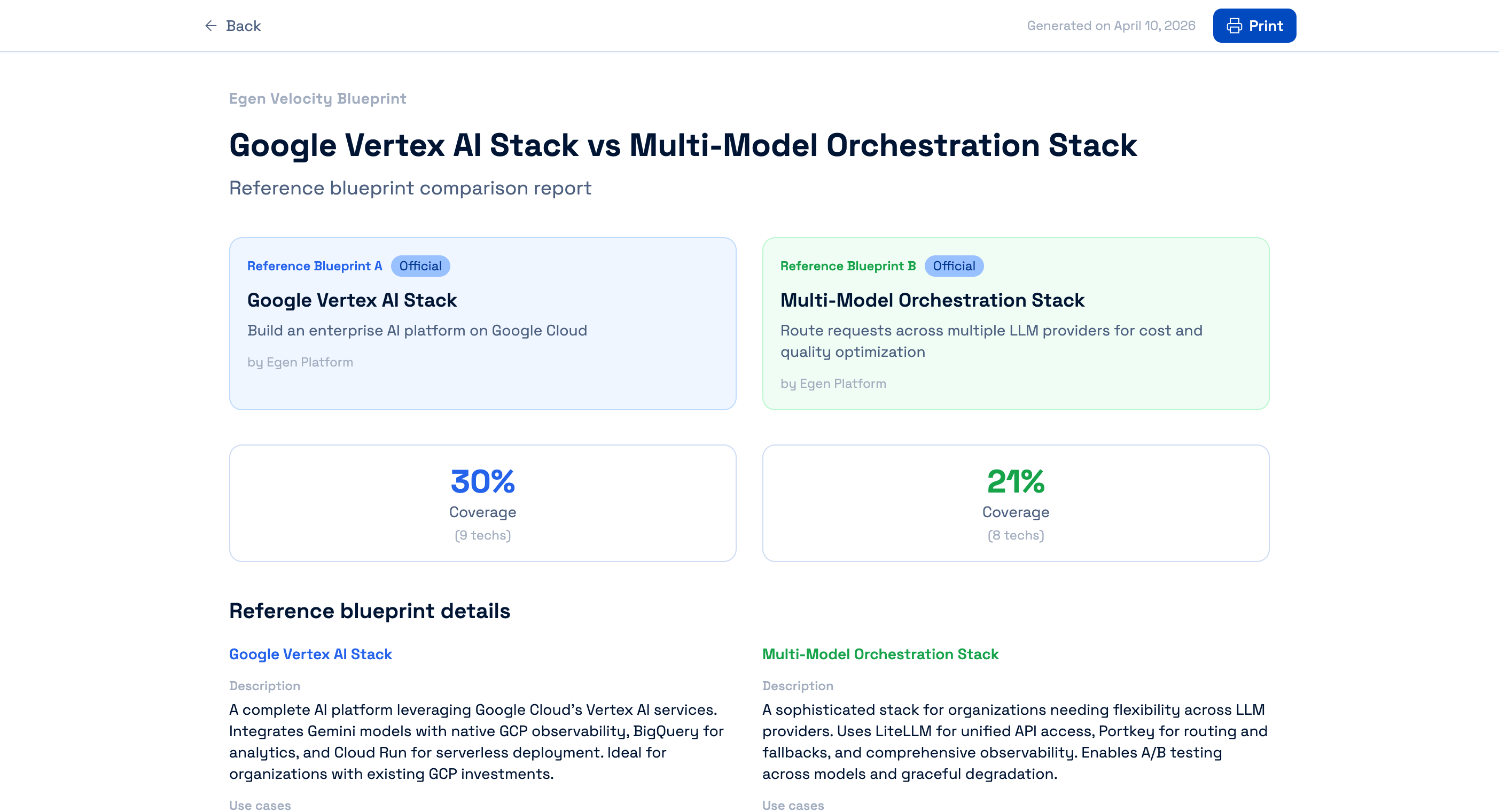This screenshot has width=1499, height=812.
Task: Click the back arrow icon
Action: (210, 26)
